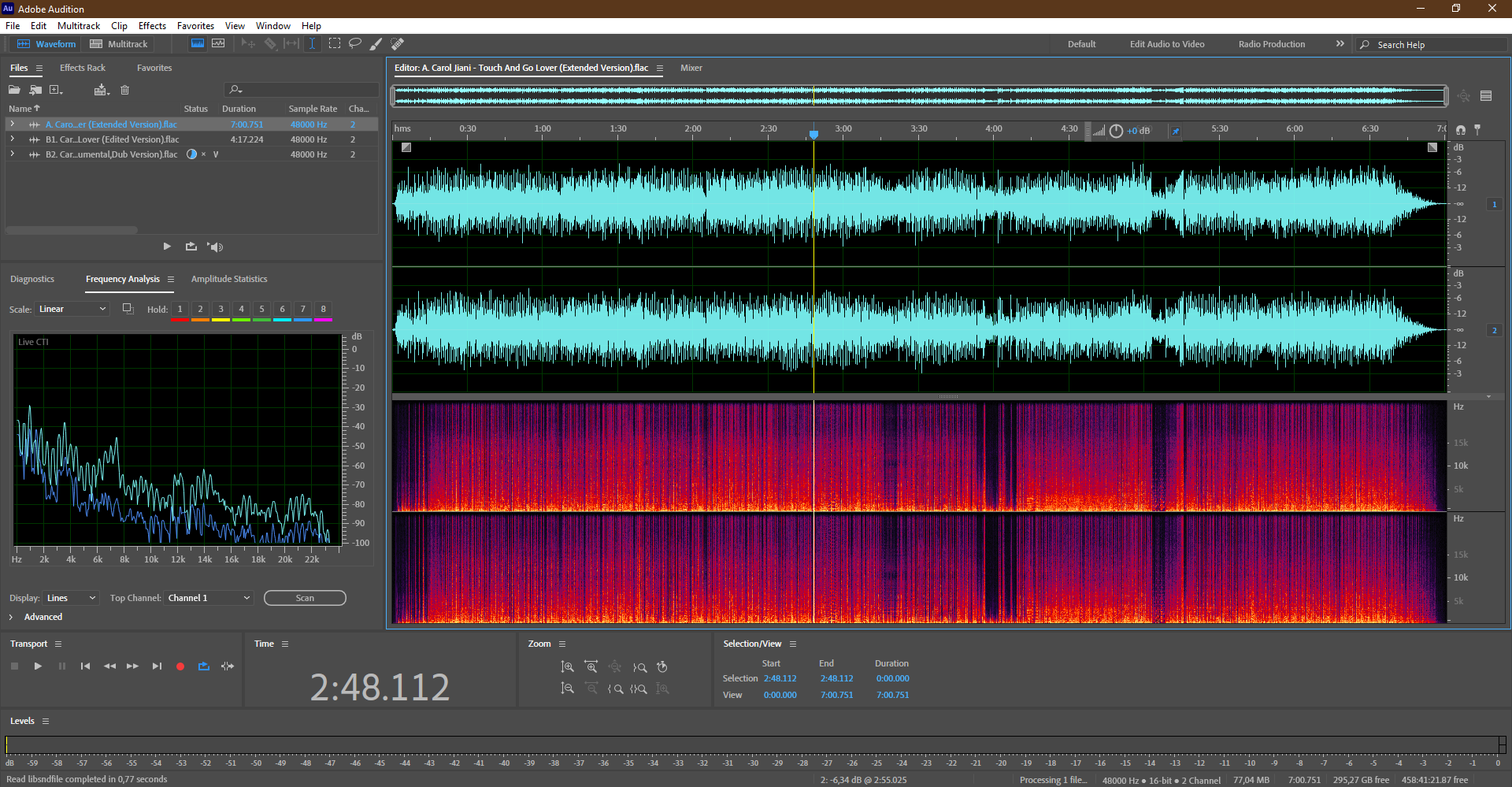
Task: Click Zoom In at In Point icon
Action: tap(615, 689)
